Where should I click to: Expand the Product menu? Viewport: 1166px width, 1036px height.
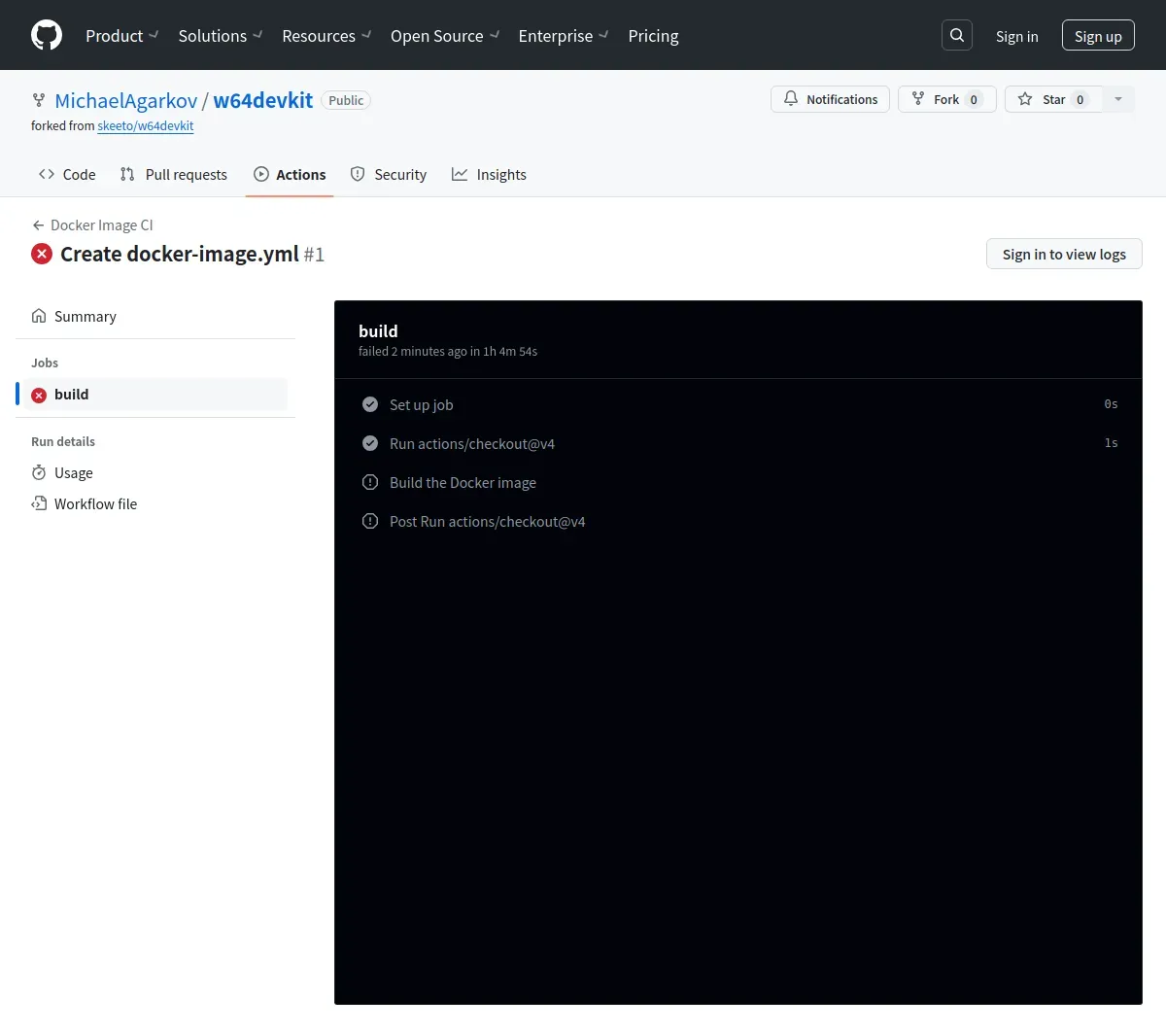coord(122,35)
